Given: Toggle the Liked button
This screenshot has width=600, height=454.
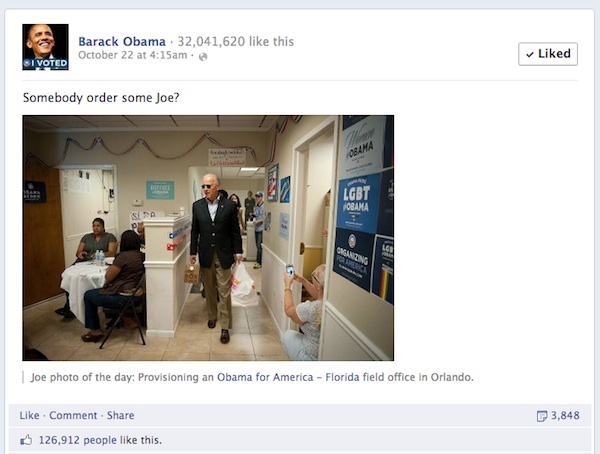Looking at the screenshot, I should coord(548,54).
